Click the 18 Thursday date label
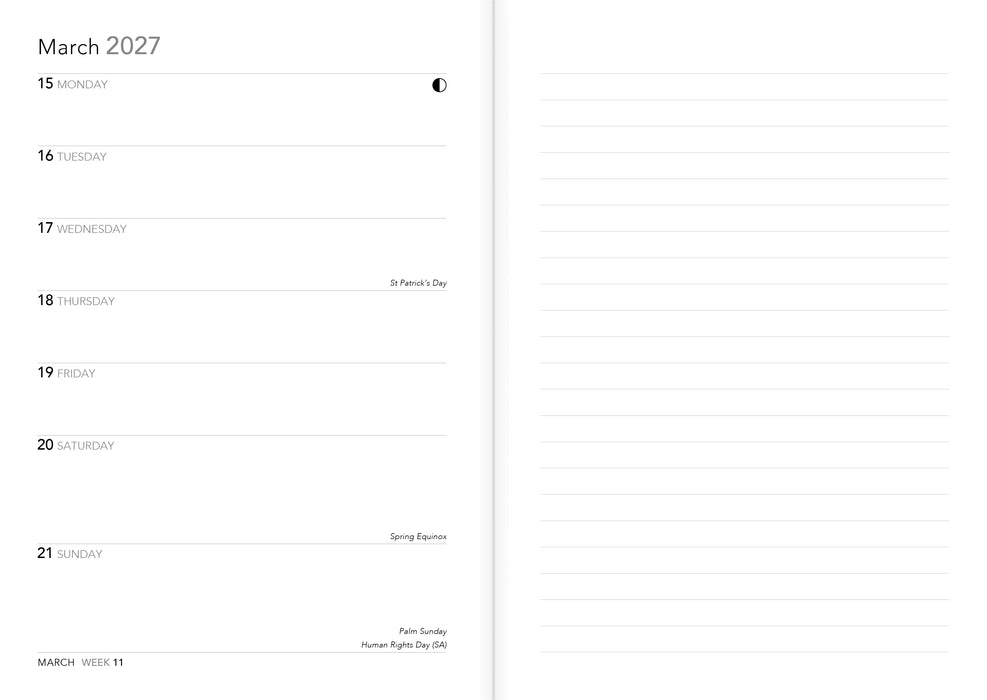This screenshot has height=700, width=987. [76, 301]
